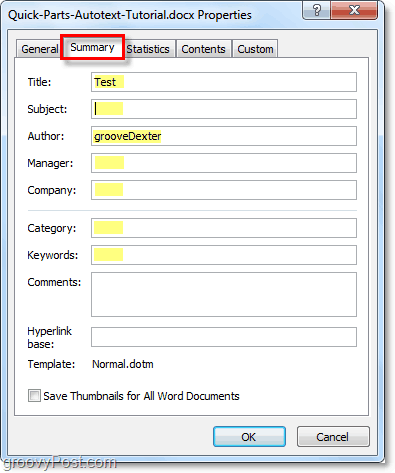Select the Summary tab

pos(92,47)
